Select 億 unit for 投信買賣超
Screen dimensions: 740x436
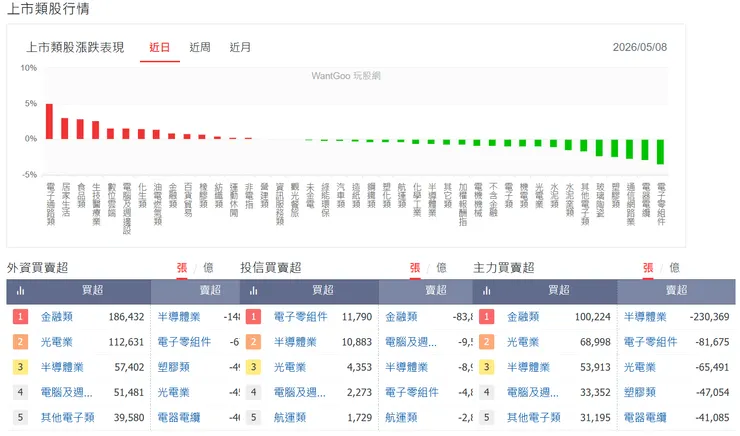point(441,268)
